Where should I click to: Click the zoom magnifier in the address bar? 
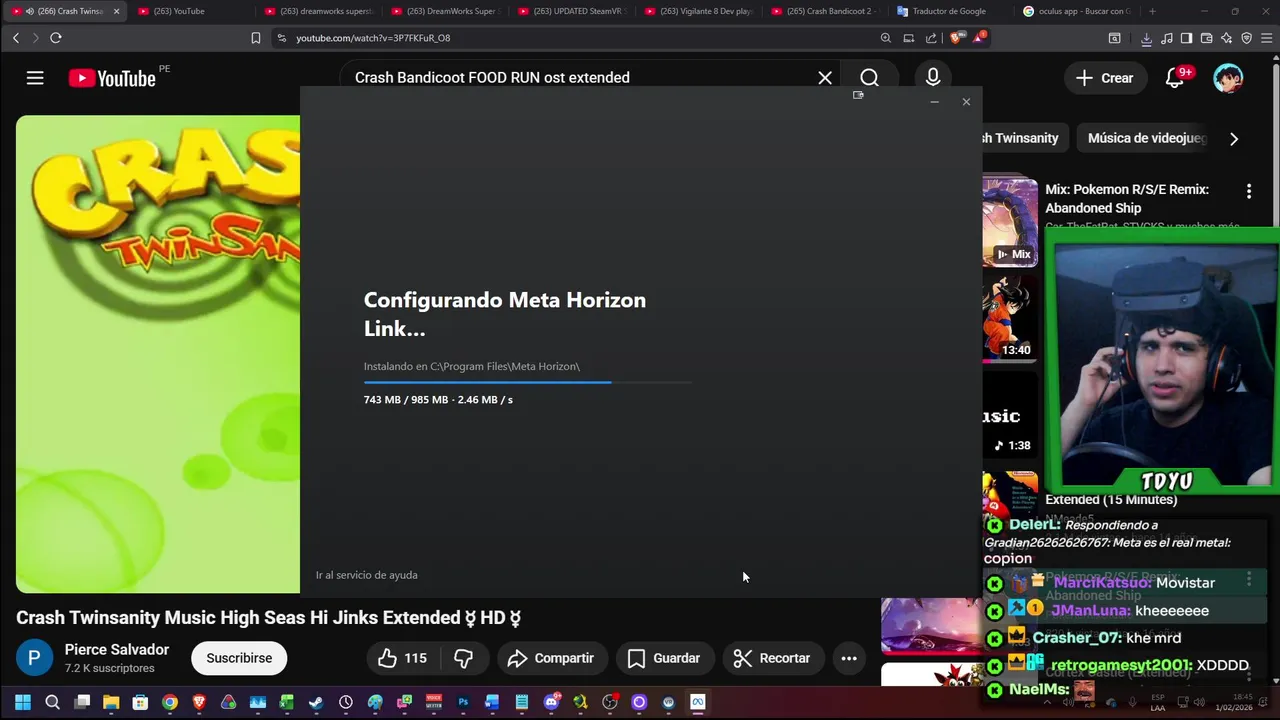pos(886,38)
